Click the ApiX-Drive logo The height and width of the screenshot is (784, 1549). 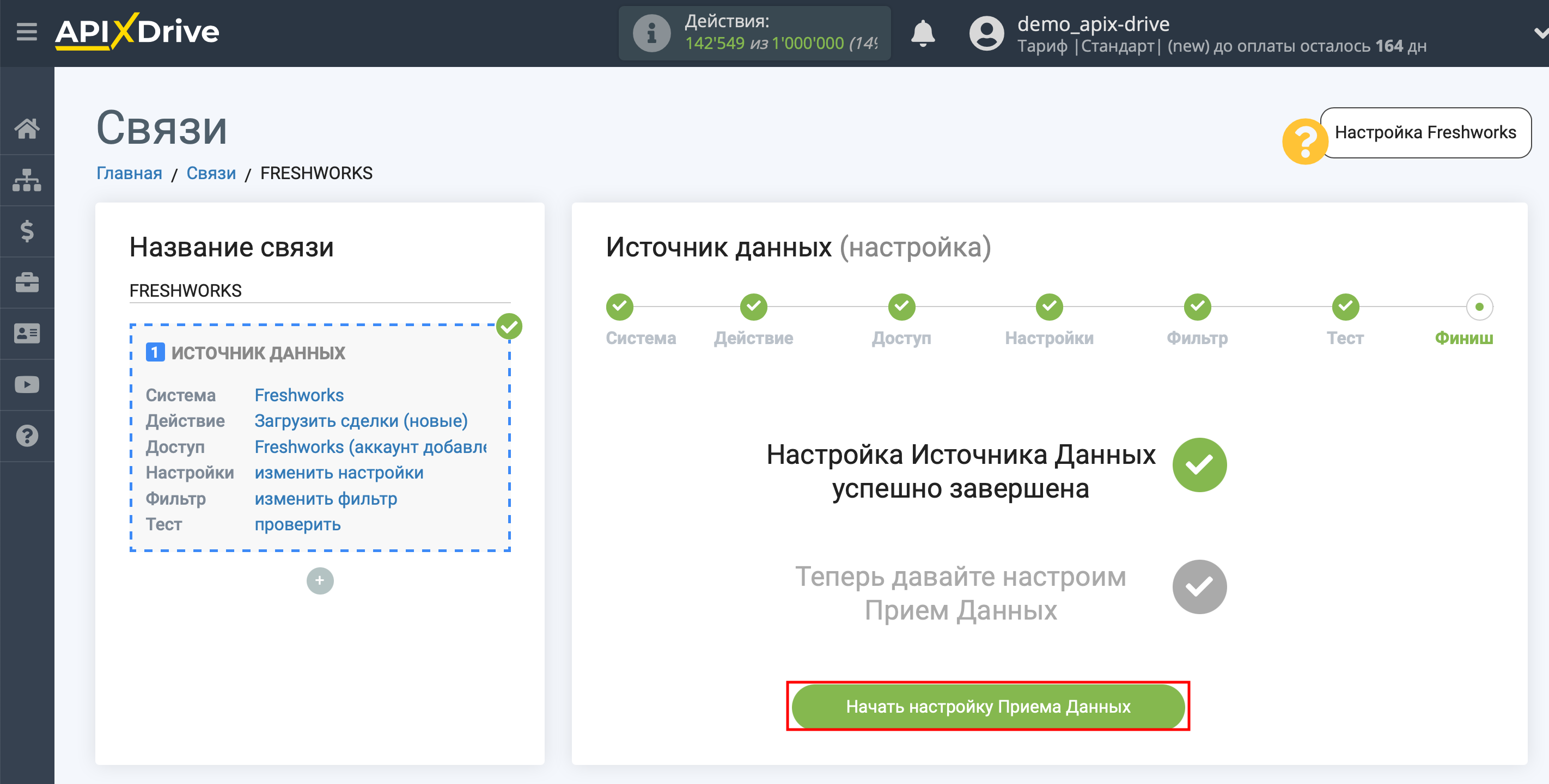[137, 31]
